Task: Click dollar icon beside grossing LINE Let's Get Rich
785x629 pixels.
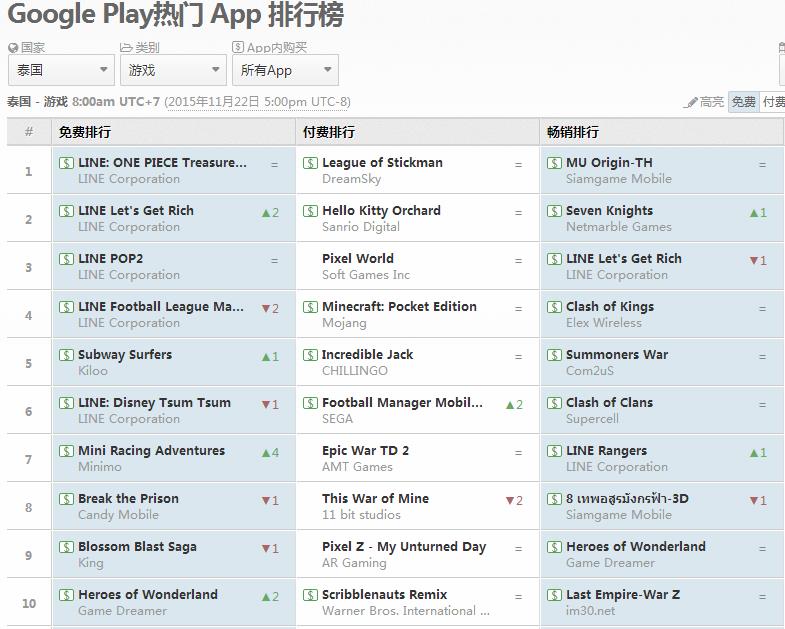Action: [x=554, y=259]
